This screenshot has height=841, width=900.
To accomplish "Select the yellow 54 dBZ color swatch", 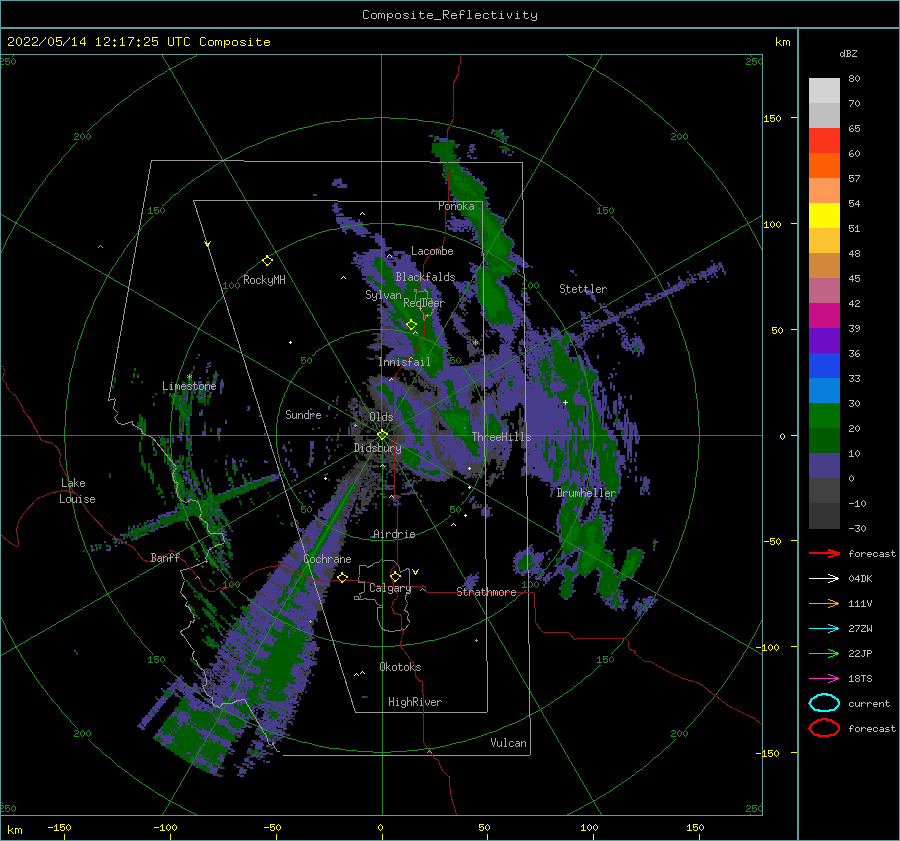I will 824,216.
